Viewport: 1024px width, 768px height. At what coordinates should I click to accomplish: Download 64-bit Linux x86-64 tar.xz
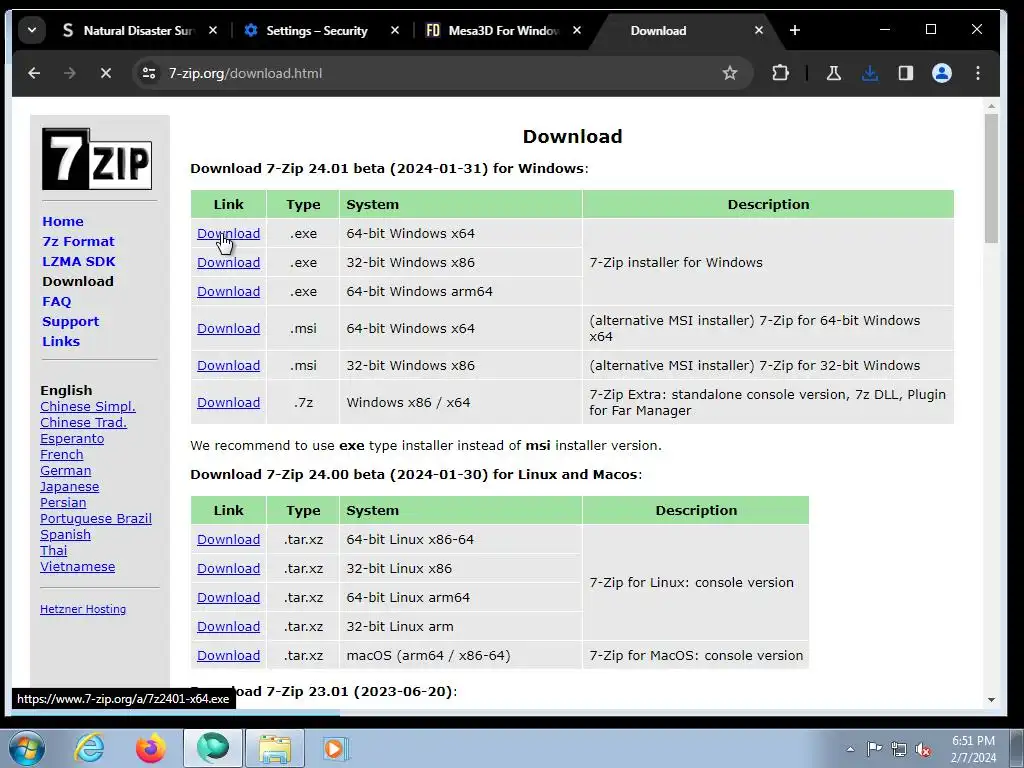click(x=229, y=539)
